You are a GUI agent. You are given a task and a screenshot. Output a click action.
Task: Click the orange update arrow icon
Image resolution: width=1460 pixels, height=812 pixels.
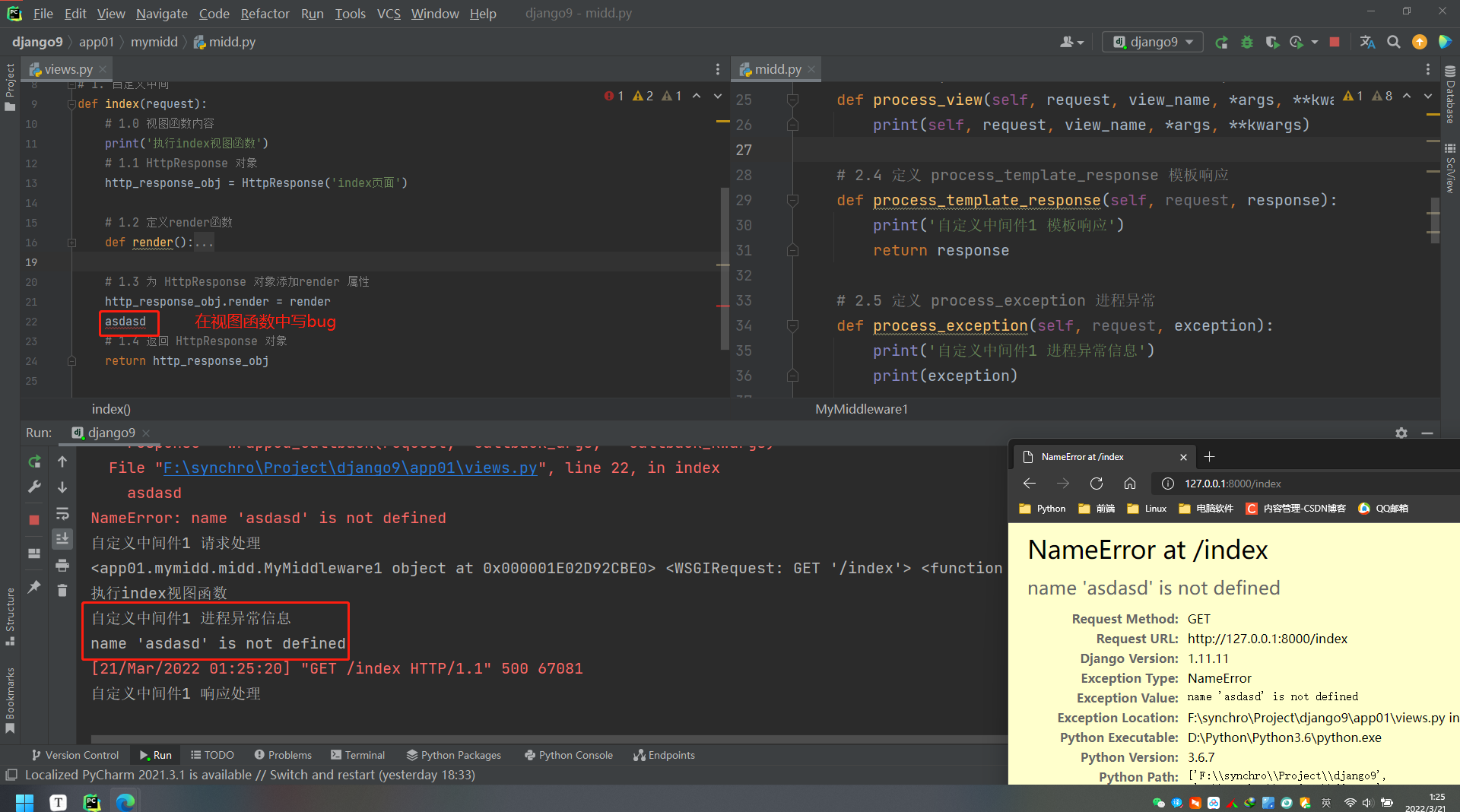[x=1419, y=43]
